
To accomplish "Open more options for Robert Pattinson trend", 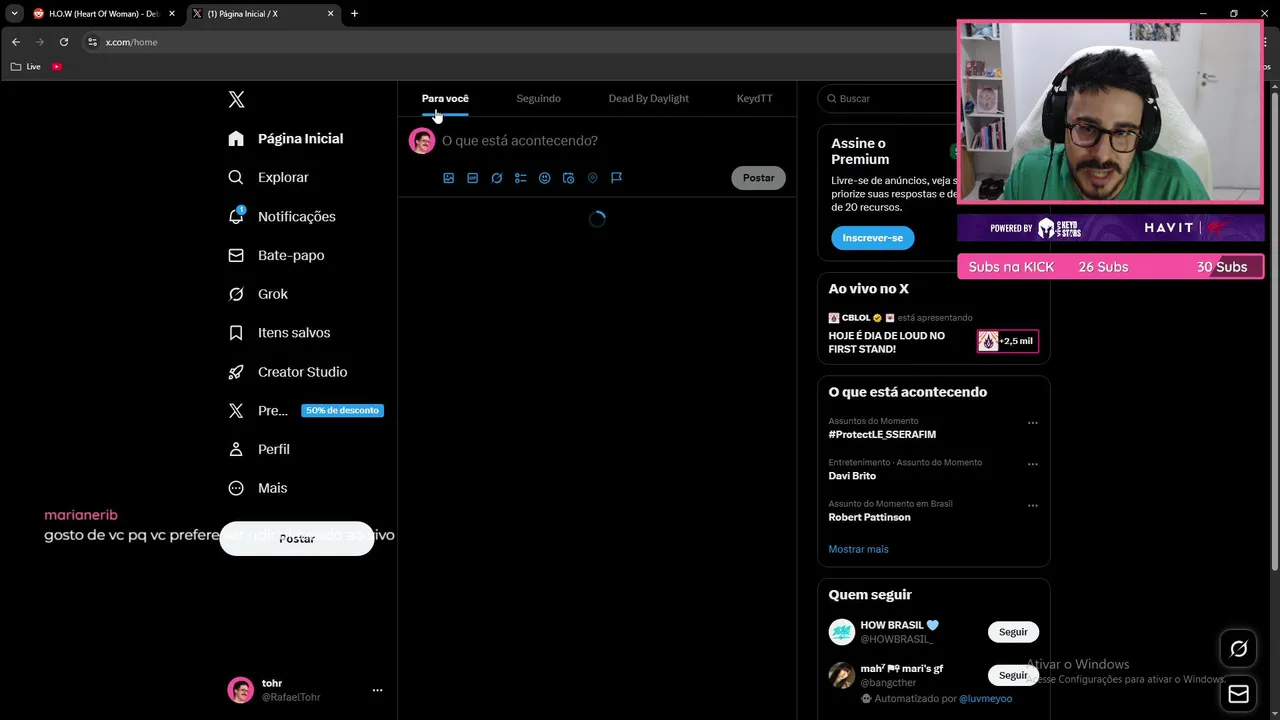I will tap(1033, 506).
